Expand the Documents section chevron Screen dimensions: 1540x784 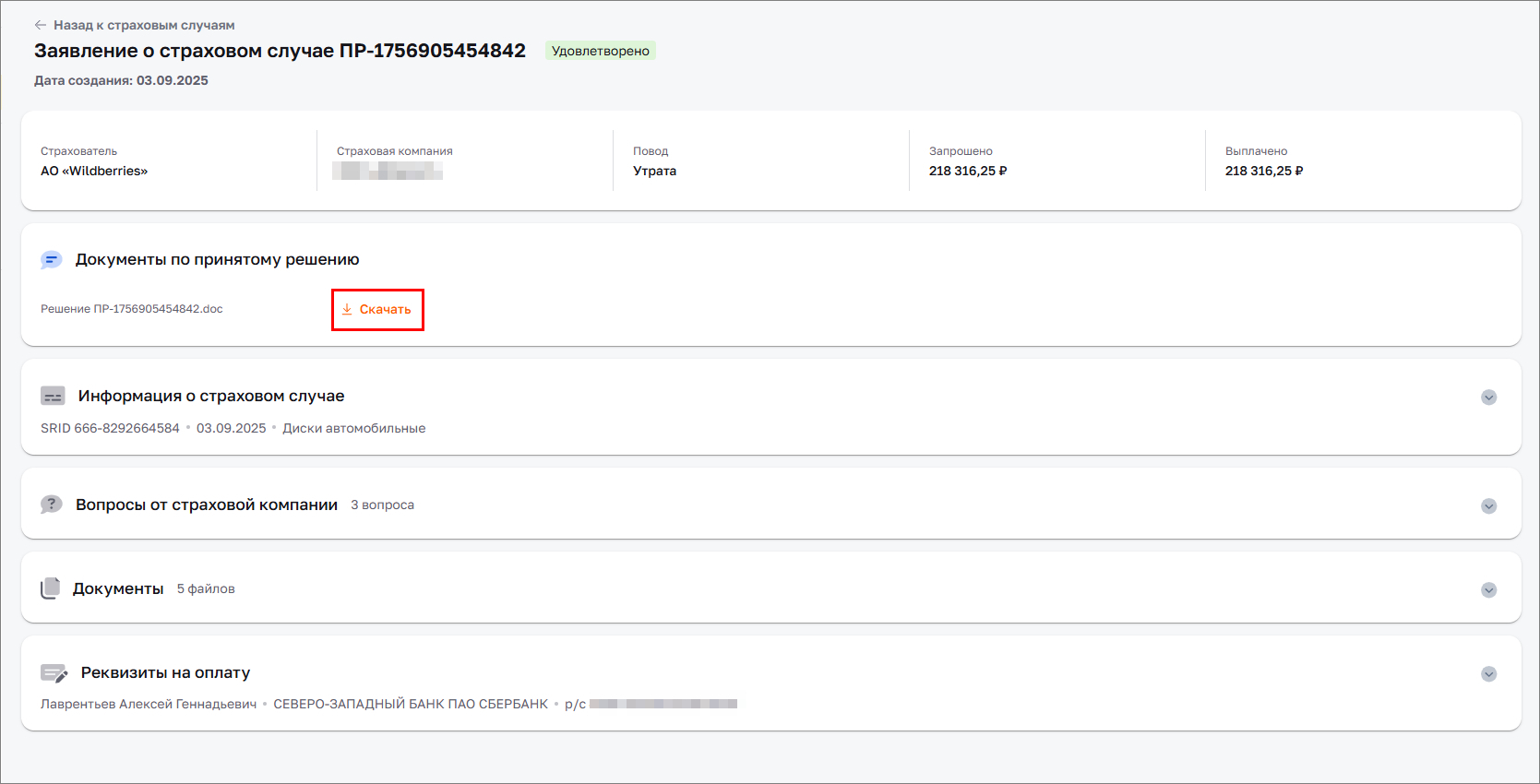coord(1488,590)
